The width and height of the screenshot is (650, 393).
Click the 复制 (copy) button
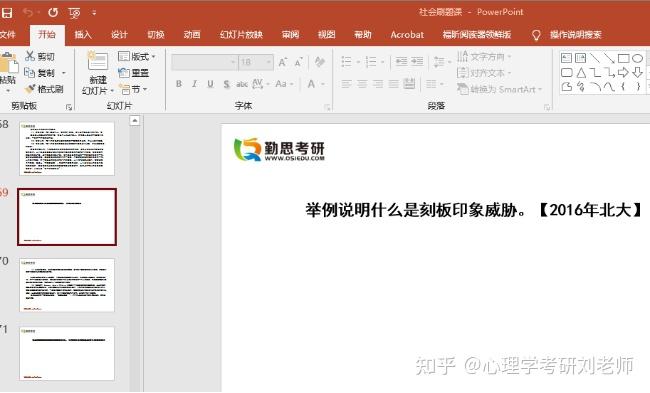(39, 73)
